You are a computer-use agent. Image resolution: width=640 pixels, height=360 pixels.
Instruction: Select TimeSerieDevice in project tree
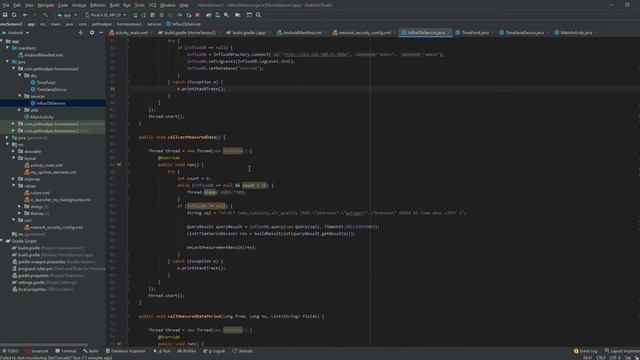pos(51,89)
